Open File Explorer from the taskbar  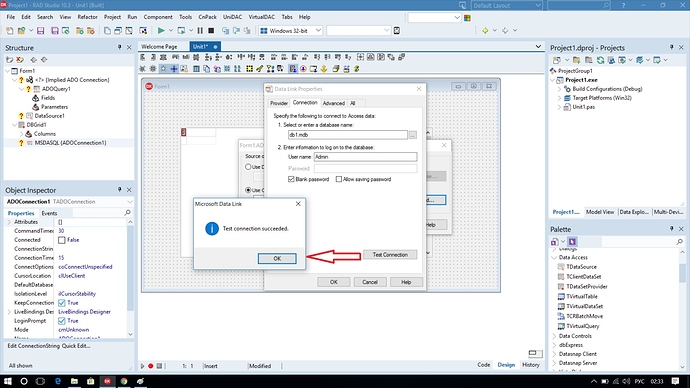(x=74, y=381)
